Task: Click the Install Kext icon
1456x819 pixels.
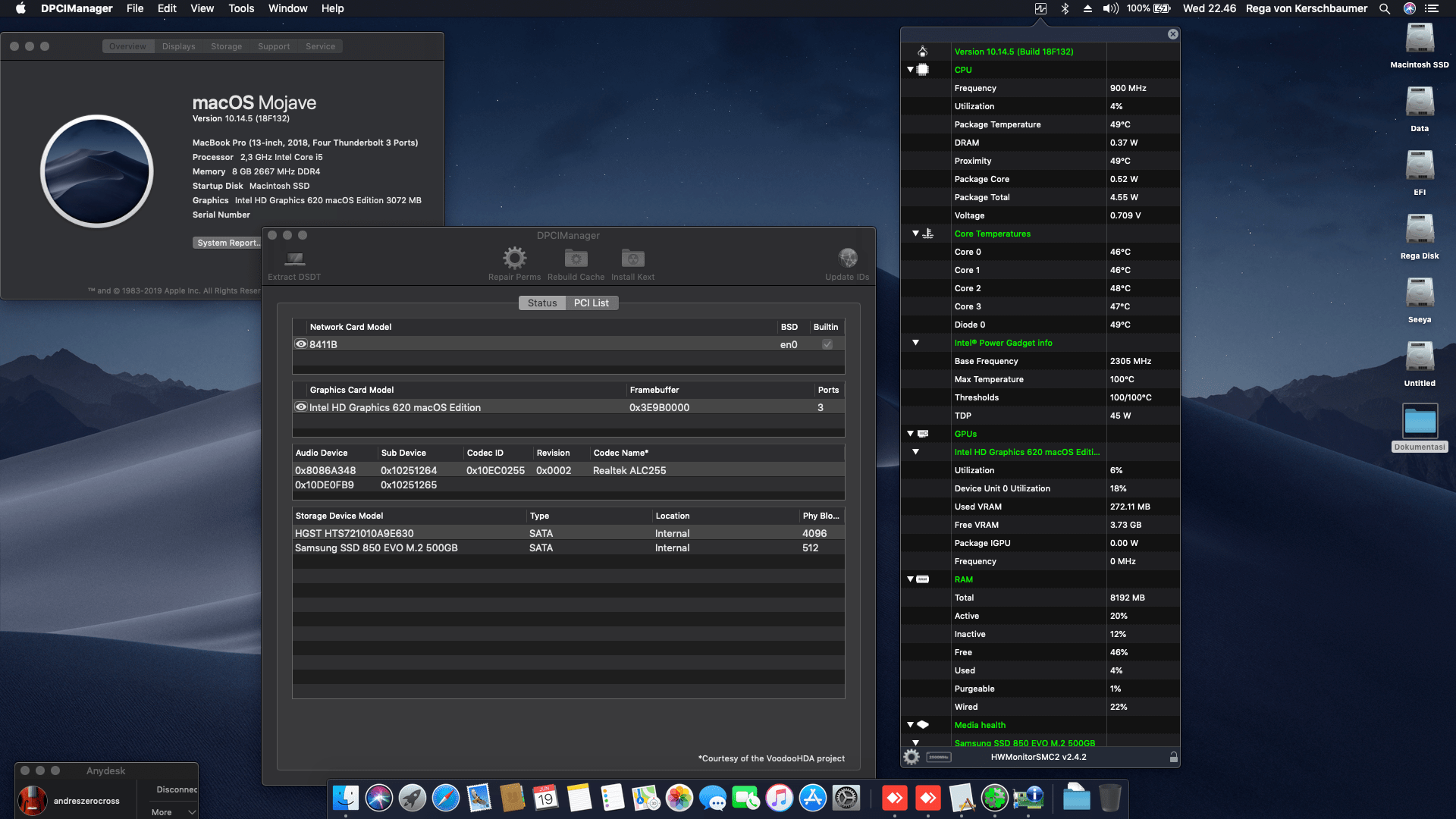Action: coord(632,258)
